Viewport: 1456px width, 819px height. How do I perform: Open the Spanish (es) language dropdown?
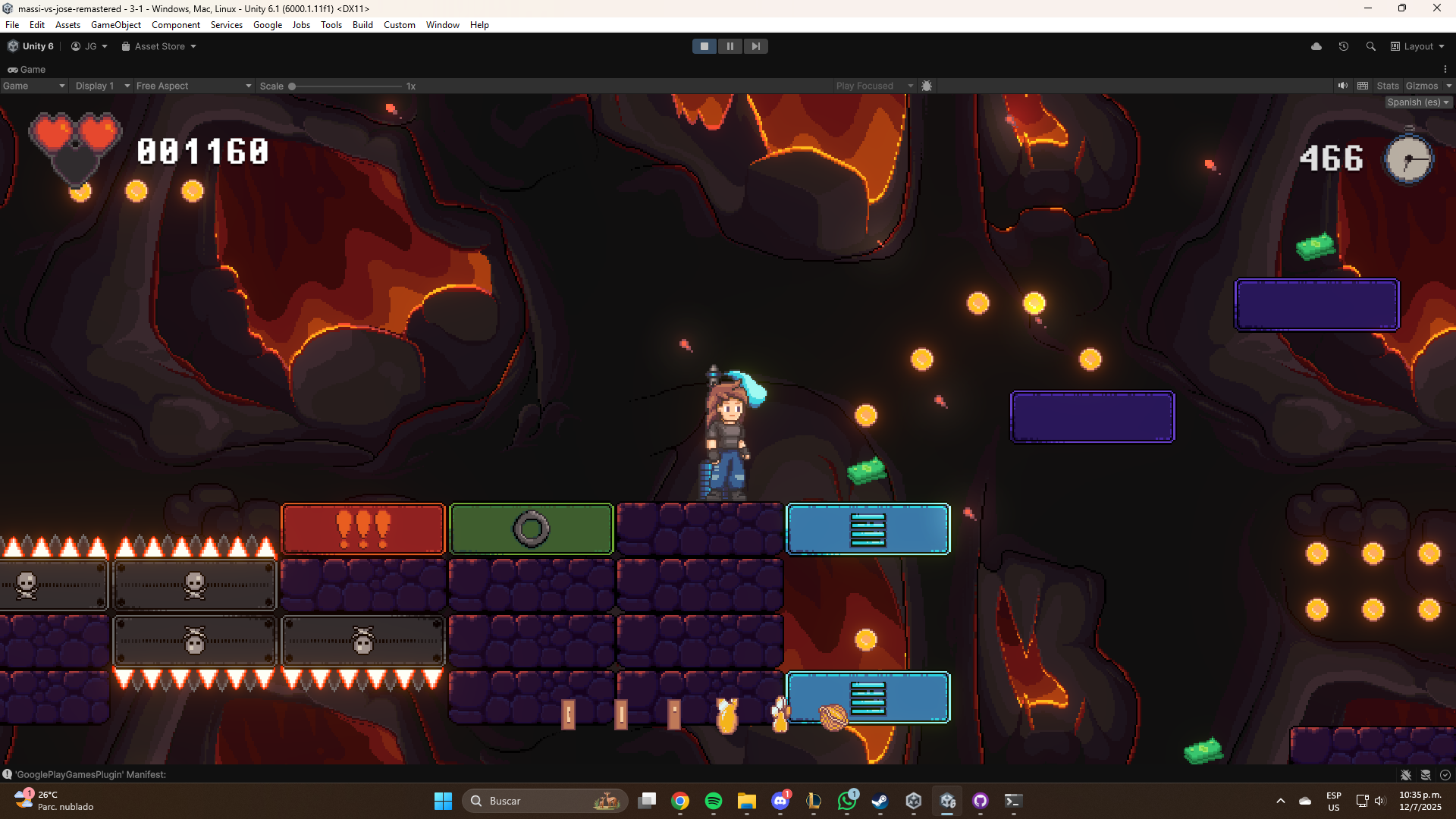click(x=1417, y=102)
